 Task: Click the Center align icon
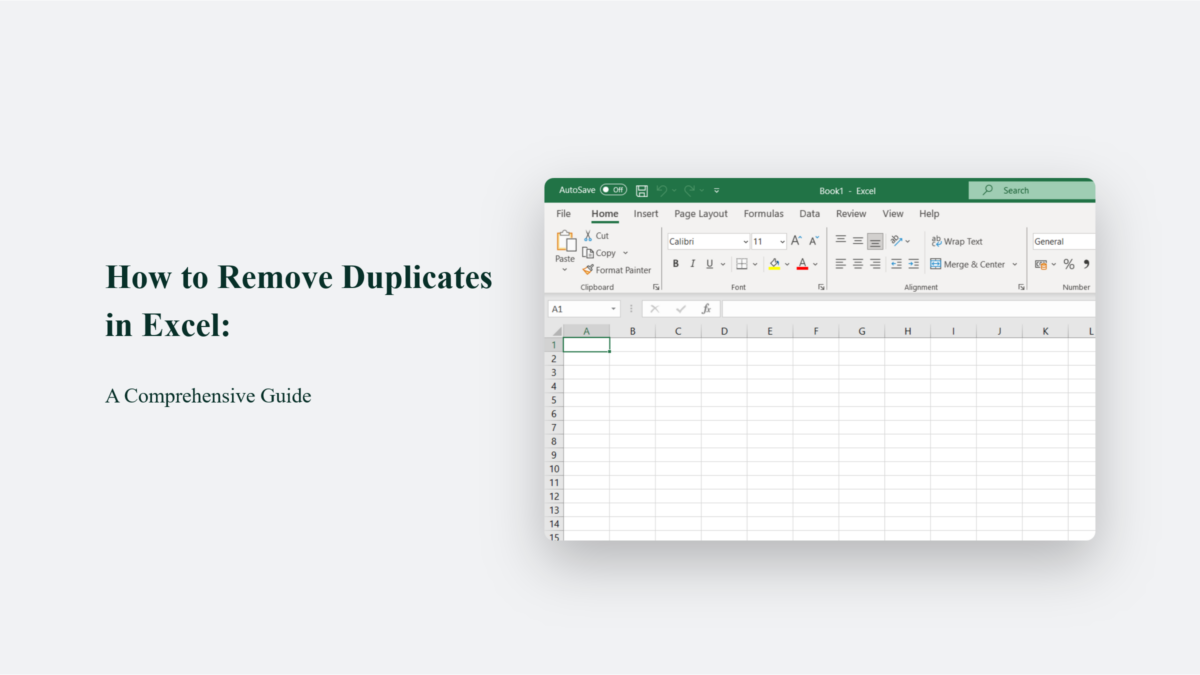coord(857,264)
